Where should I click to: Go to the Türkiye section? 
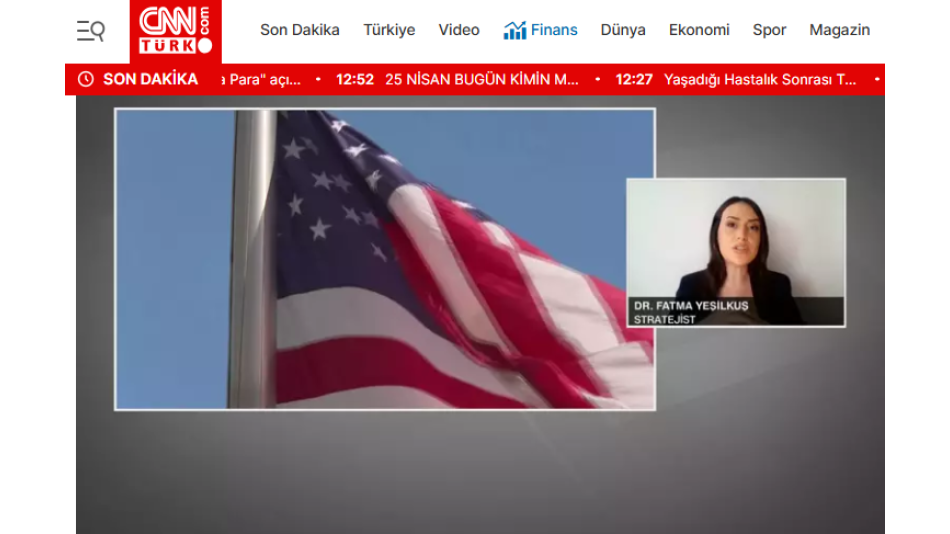389,30
